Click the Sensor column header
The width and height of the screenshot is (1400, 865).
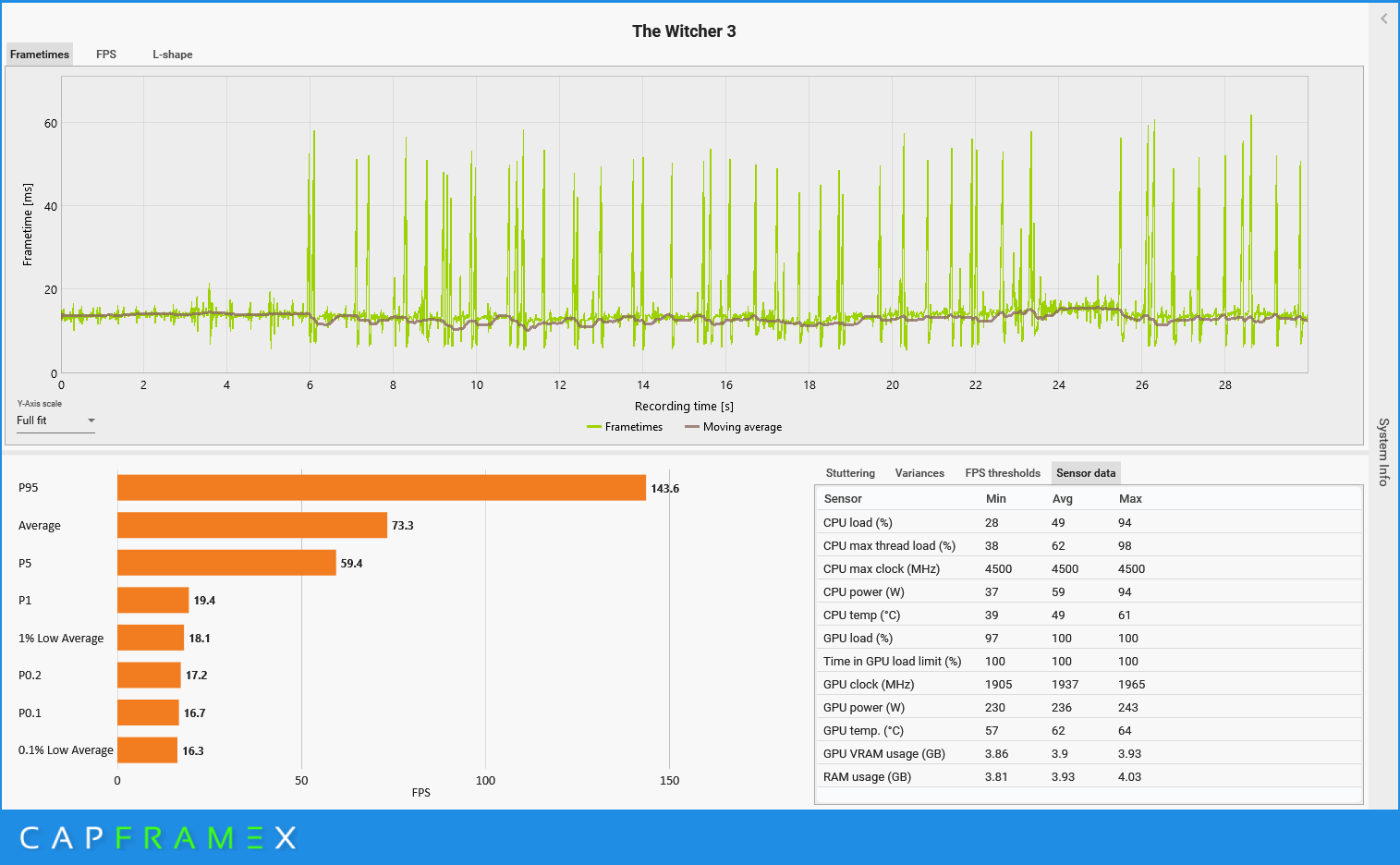click(x=843, y=499)
